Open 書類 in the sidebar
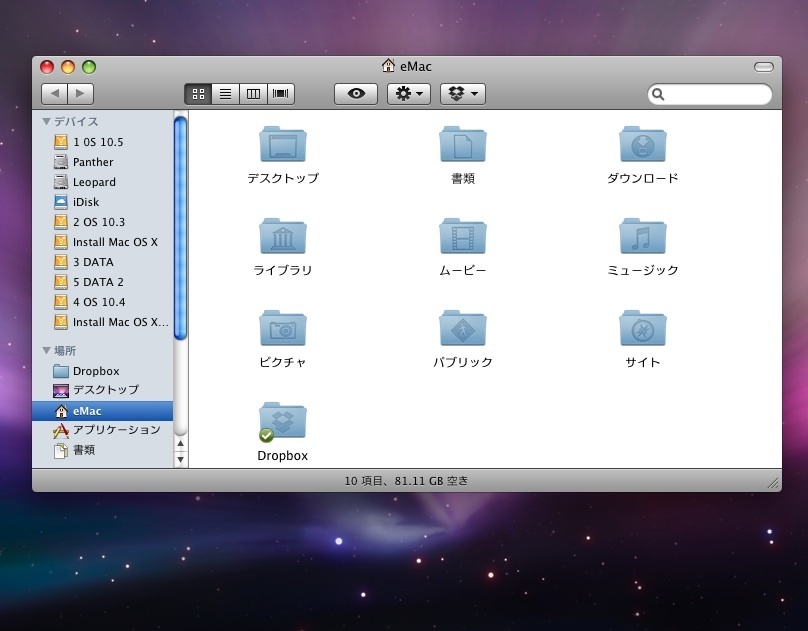Screen dimensions: 808x631 click(x=103, y=450)
